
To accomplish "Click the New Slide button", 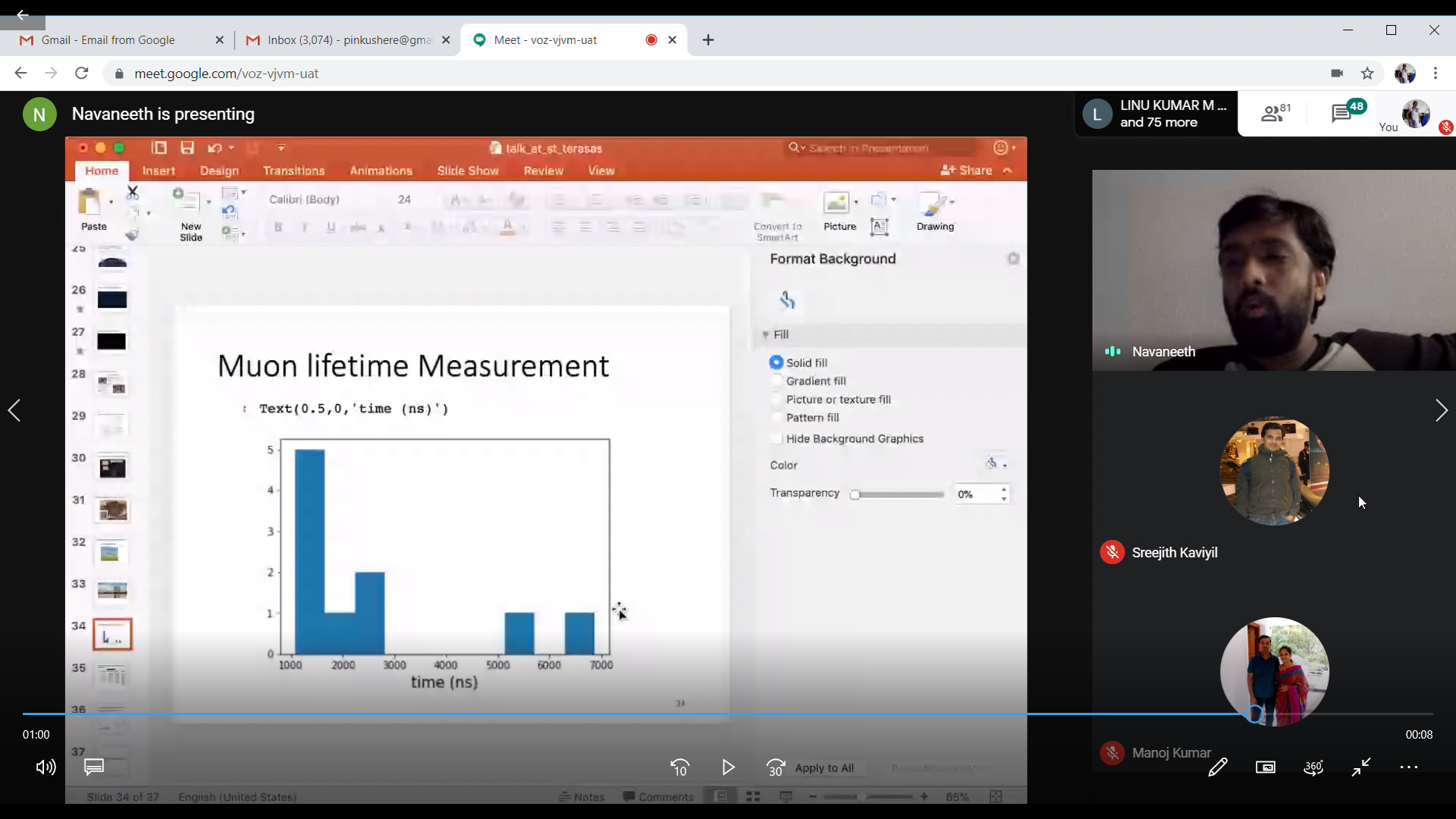I will click(x=190, y=215).
